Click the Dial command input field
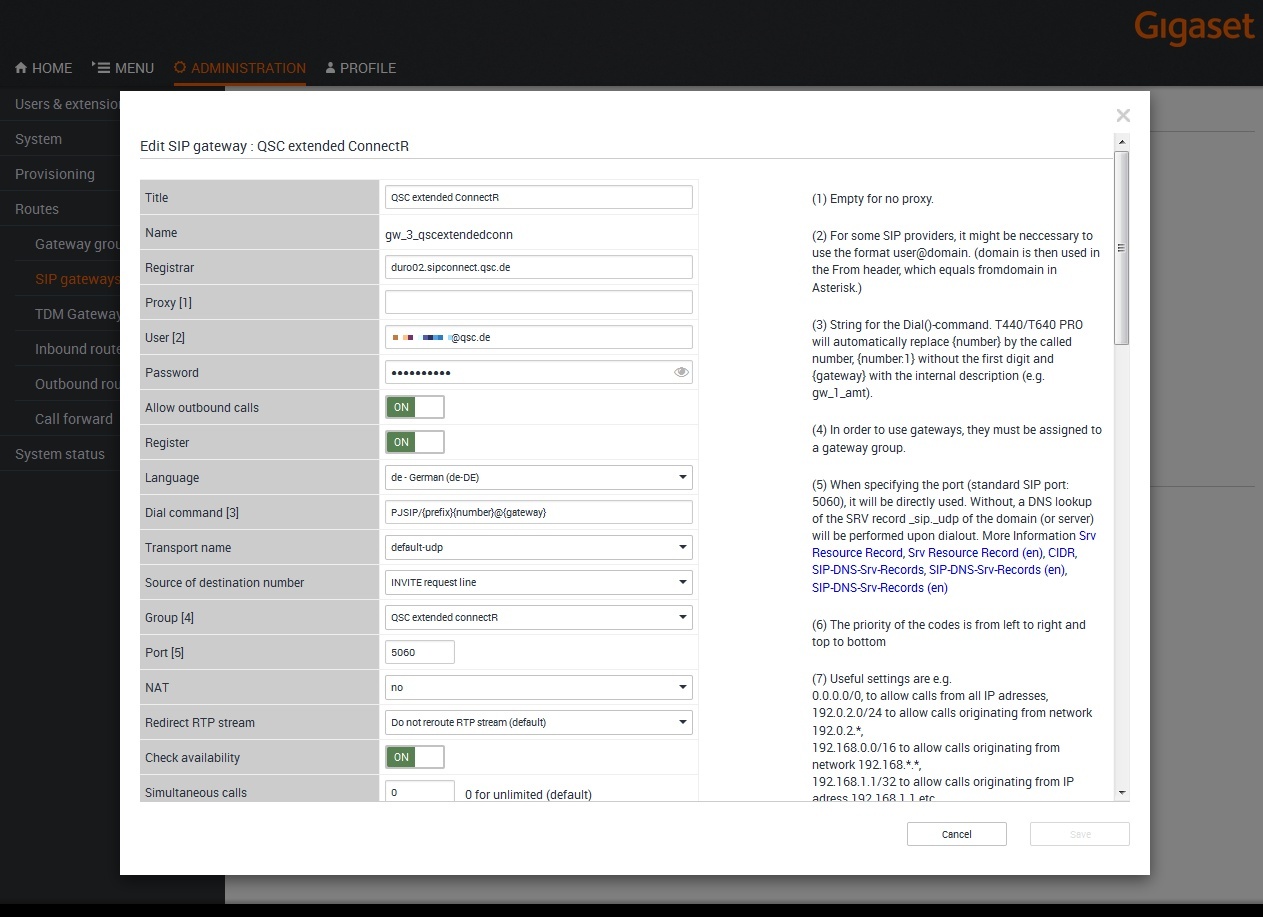 tap(539, 512)
